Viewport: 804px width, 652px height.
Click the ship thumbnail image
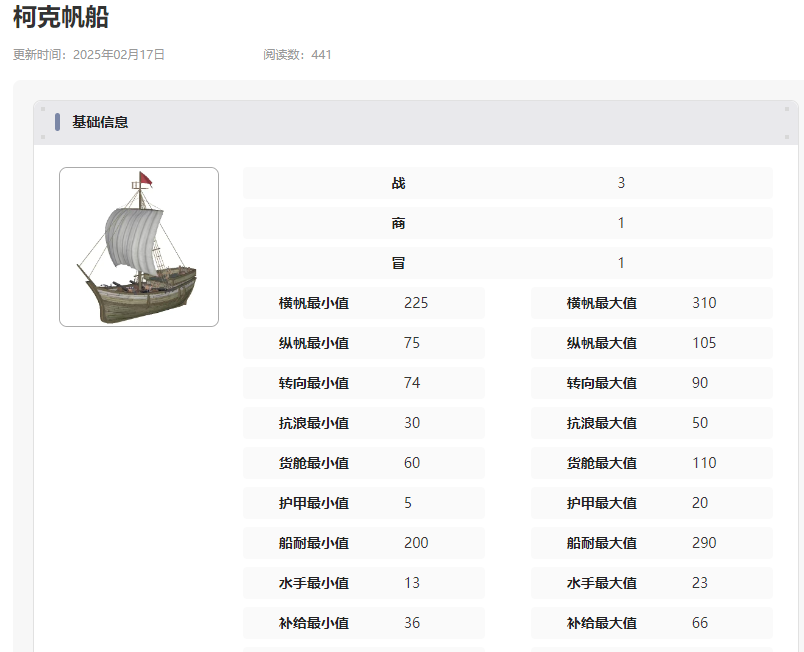tap(139, 247)
